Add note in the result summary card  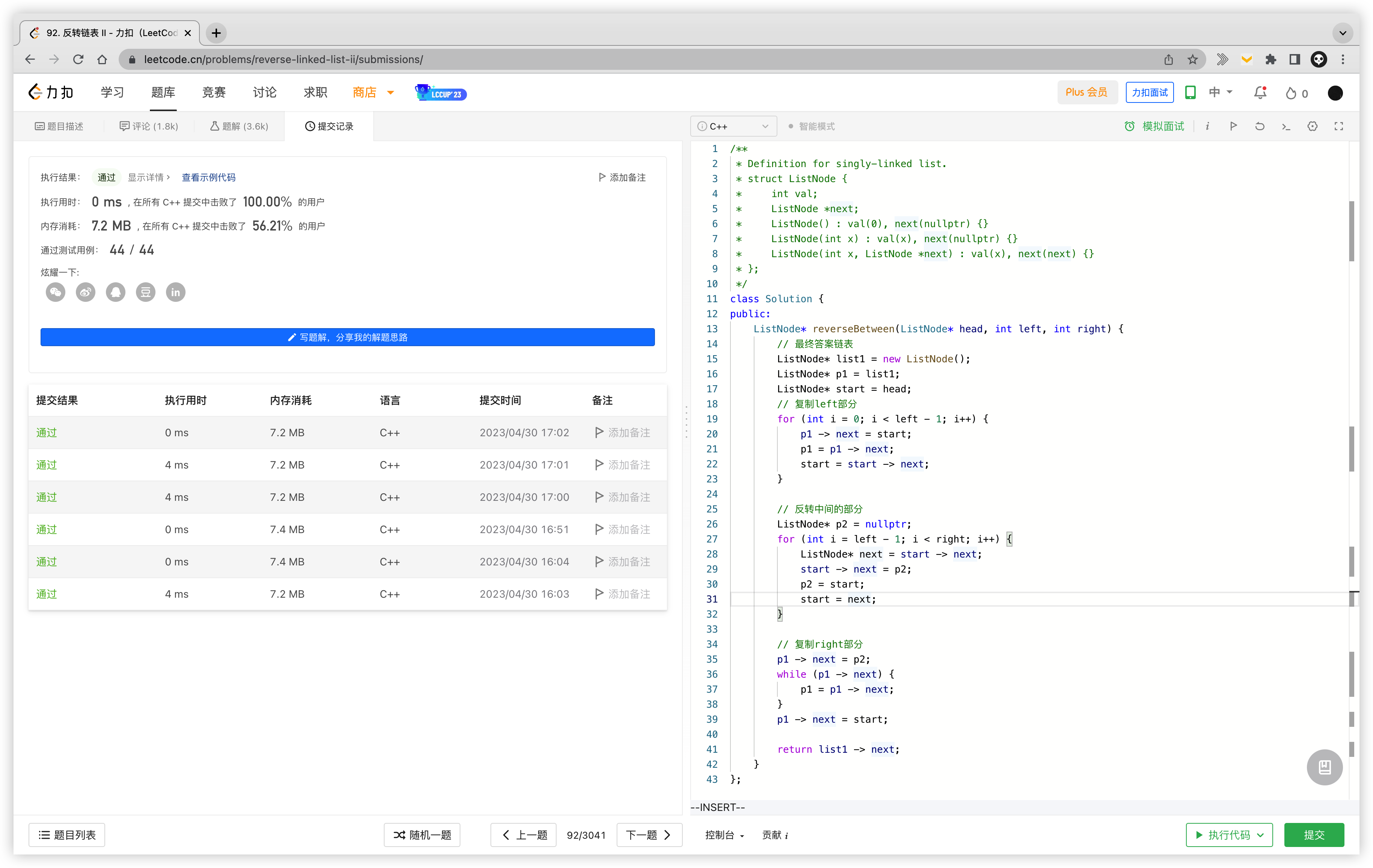tap(622, 177)
